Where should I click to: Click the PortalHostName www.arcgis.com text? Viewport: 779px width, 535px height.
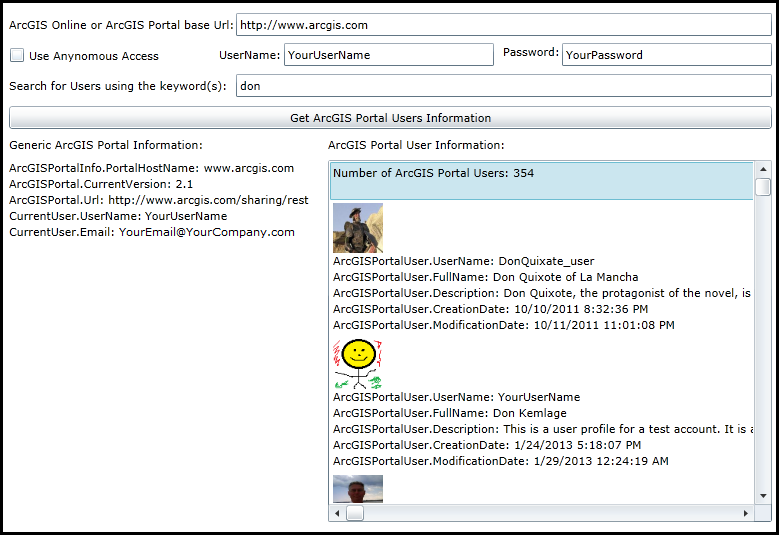pyautogui.click(x=152, y=168)
